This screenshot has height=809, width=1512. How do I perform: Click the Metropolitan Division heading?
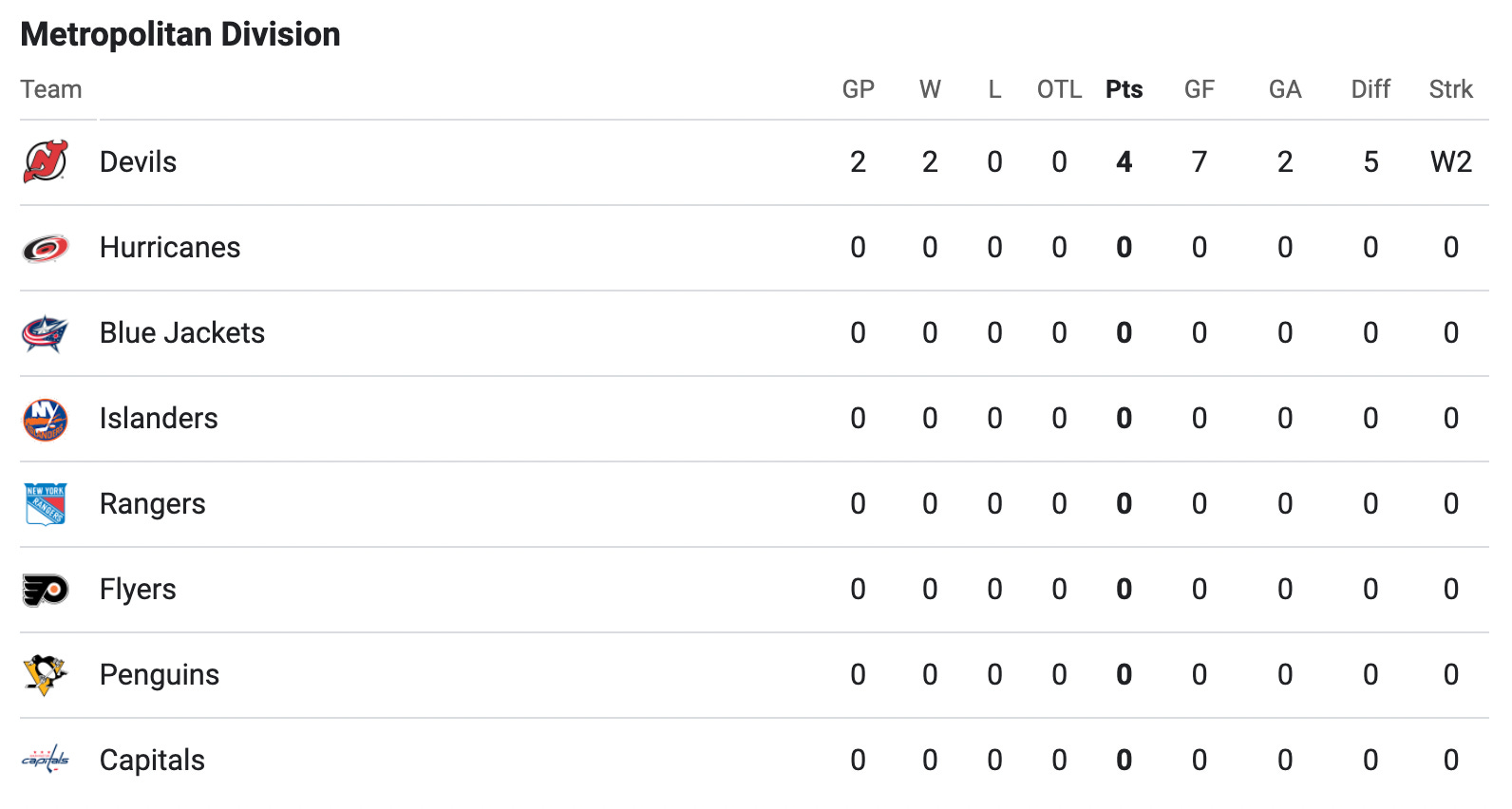coord(180,34)
